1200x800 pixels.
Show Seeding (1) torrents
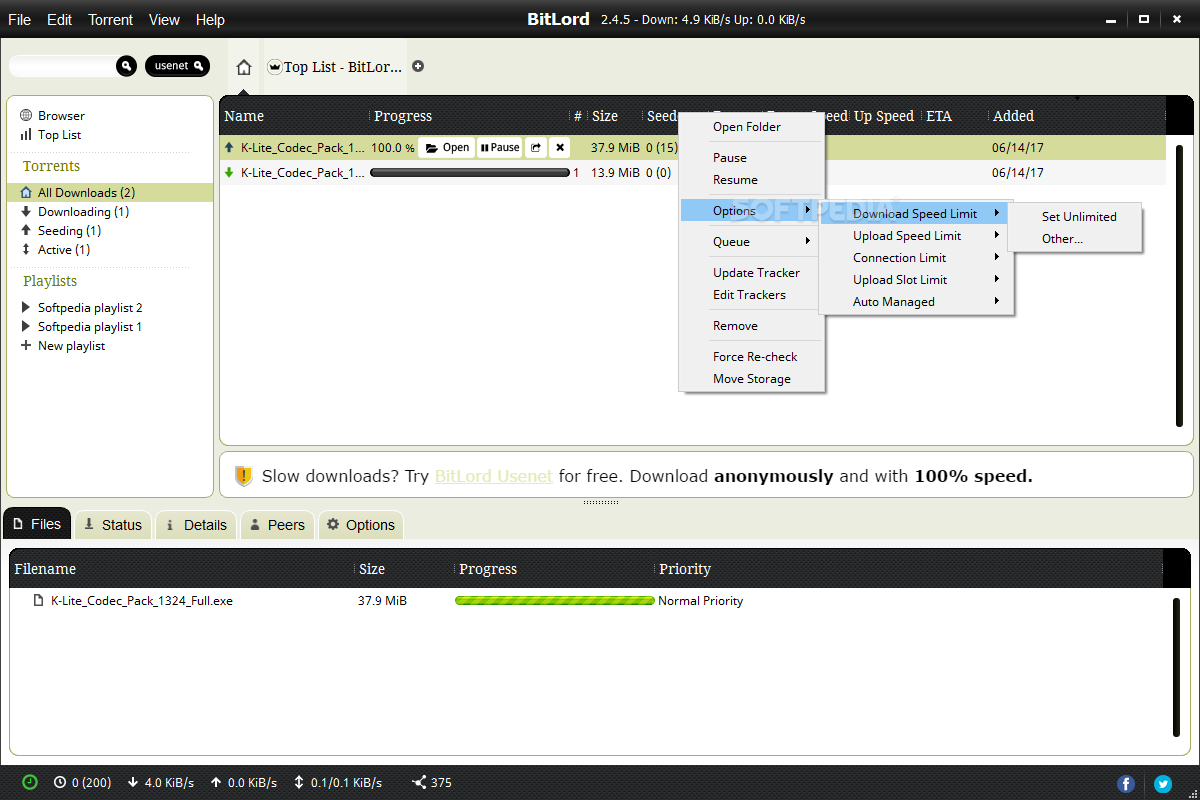[x=61, y=231]
